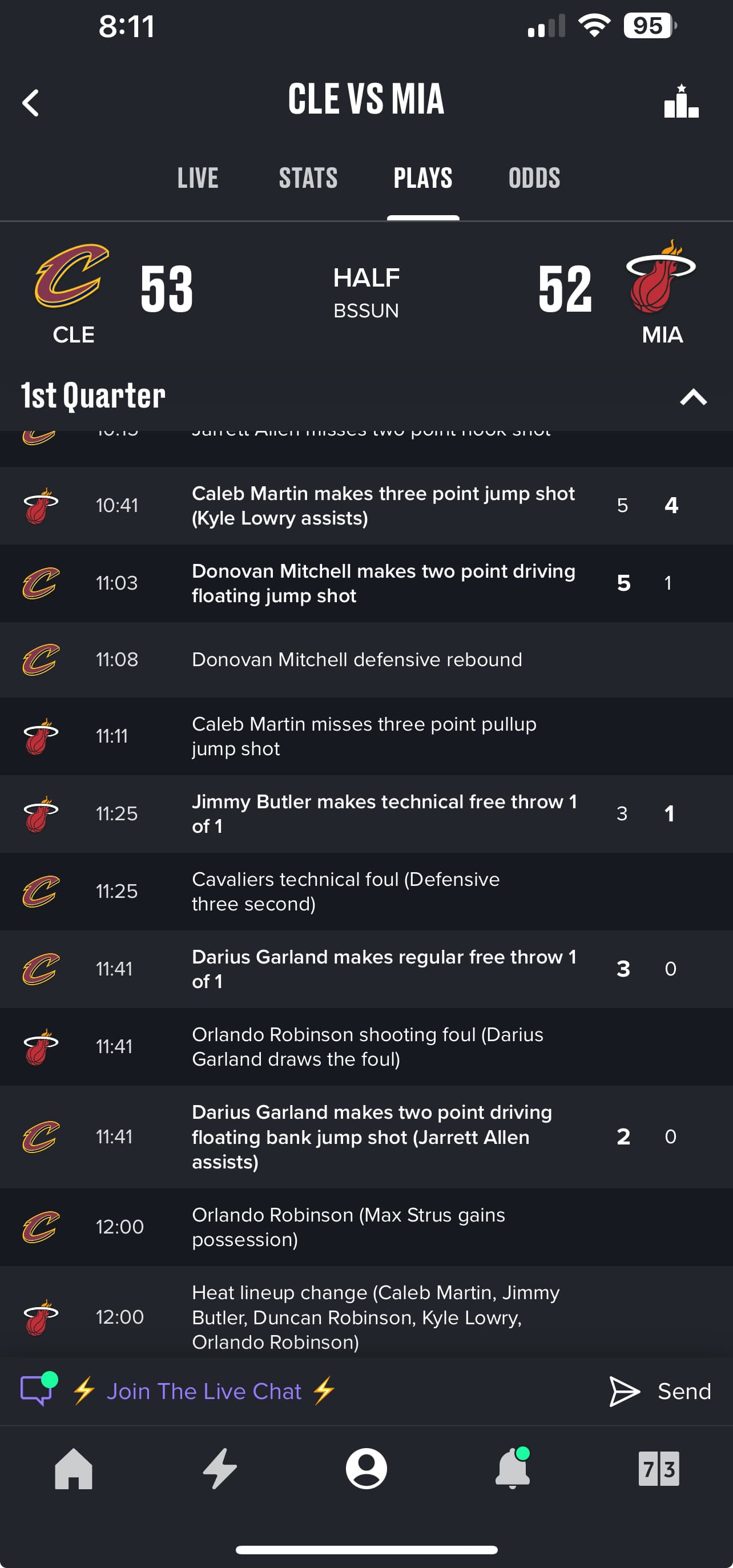This screenshot has width=733, height=1568.
Task: Tap the Join The Live Chat field
Action: (x=204, y=1392)
